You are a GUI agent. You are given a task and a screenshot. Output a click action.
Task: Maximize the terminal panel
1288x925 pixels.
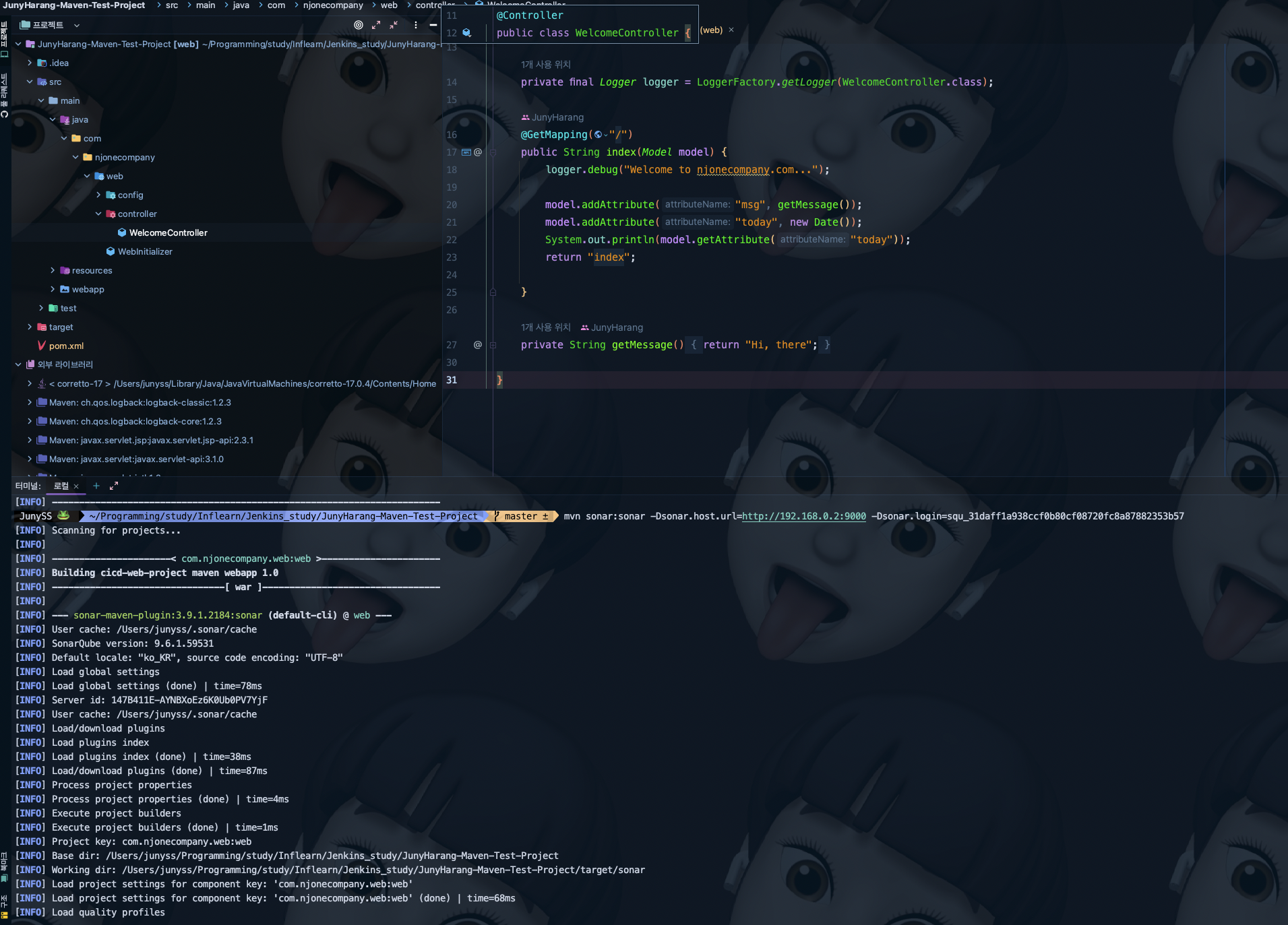tap(114, 486)
